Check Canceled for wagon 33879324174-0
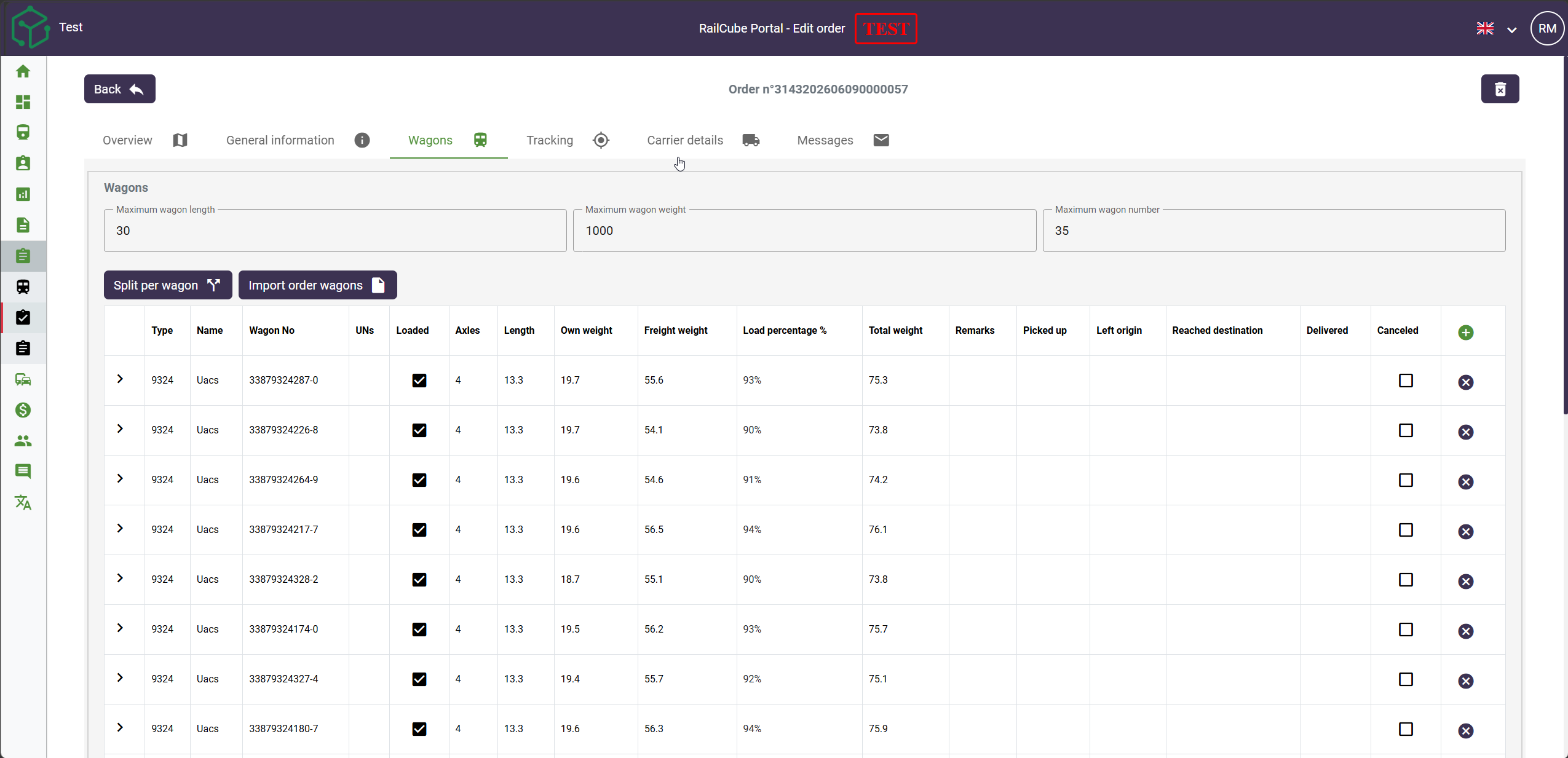The image size is (1568, 758). pyautogui.click(x=1406, y=630)
